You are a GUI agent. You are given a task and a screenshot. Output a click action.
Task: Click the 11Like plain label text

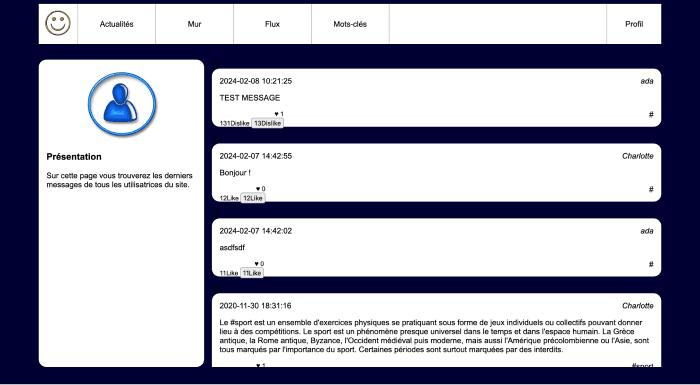229,273
